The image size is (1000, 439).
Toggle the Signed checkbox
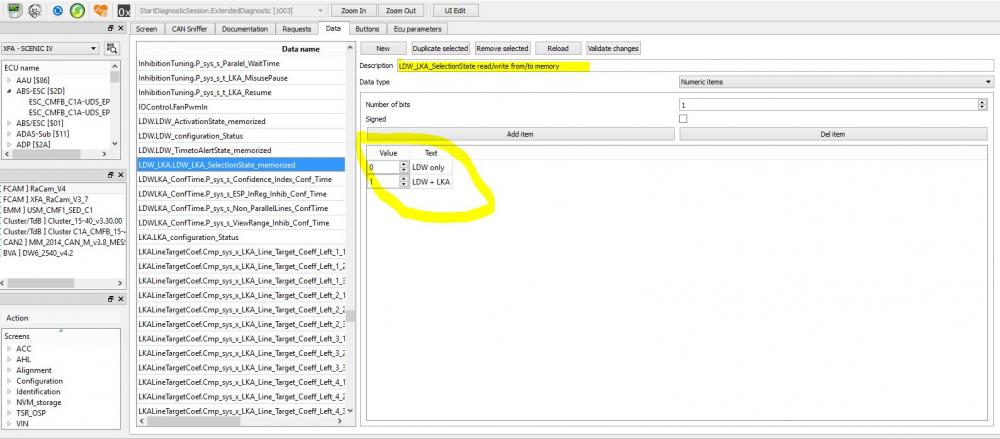click(x=683, y=119)
